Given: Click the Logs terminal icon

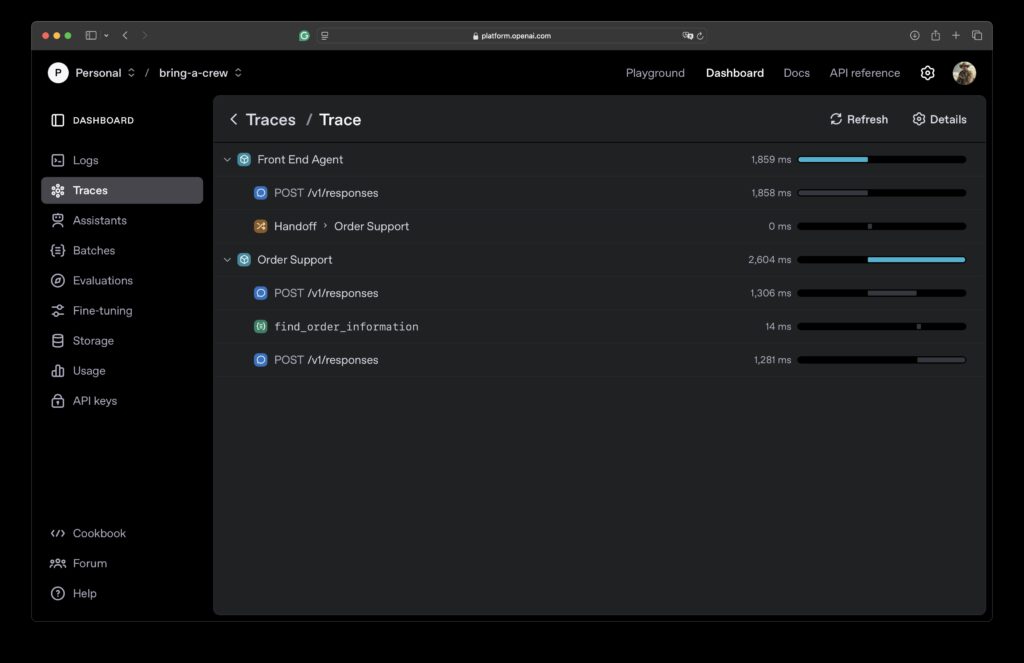Looking at the screenshot, I should pos(57,160).
